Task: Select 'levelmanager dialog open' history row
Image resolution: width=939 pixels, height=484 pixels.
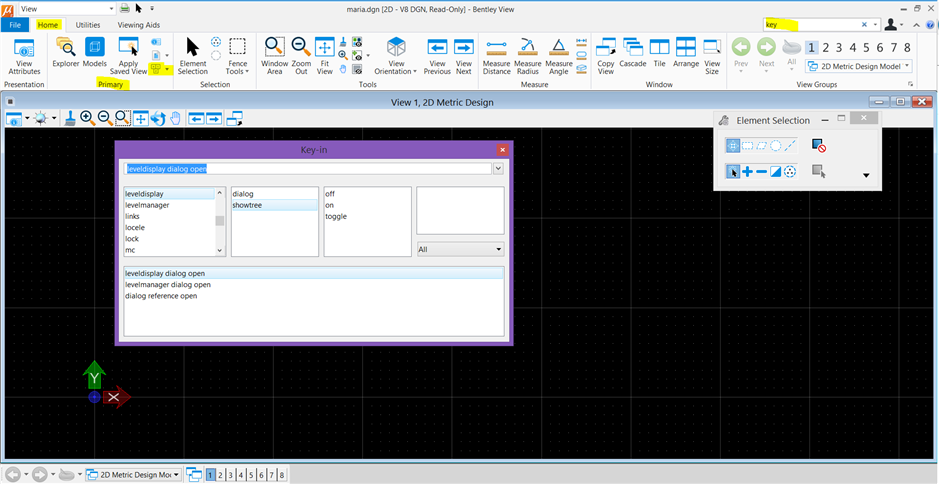Action: click(x=313, y=285)
